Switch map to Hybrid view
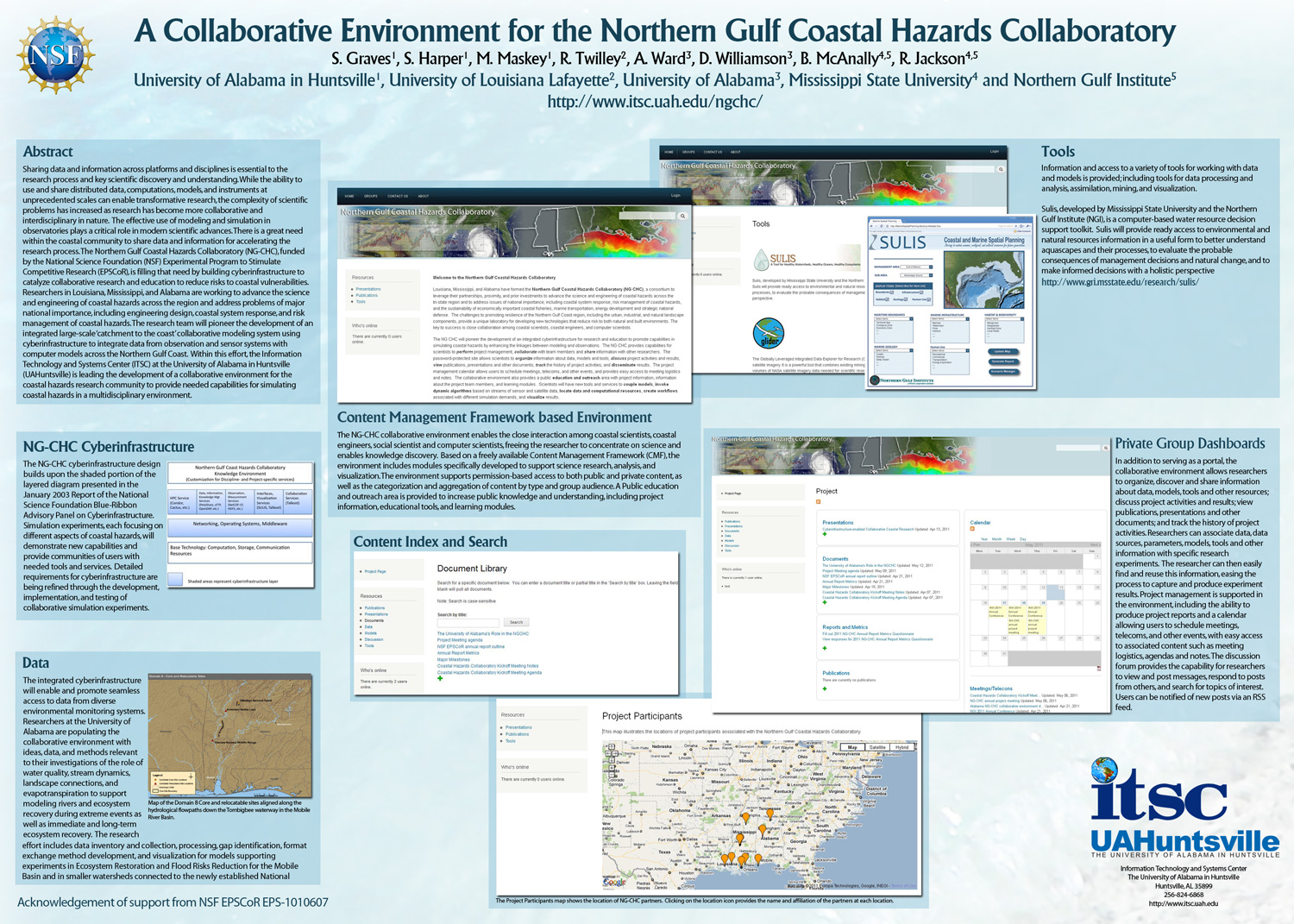Image resolution: width=1294 pixels, height=924 pixels. [901, 747]
